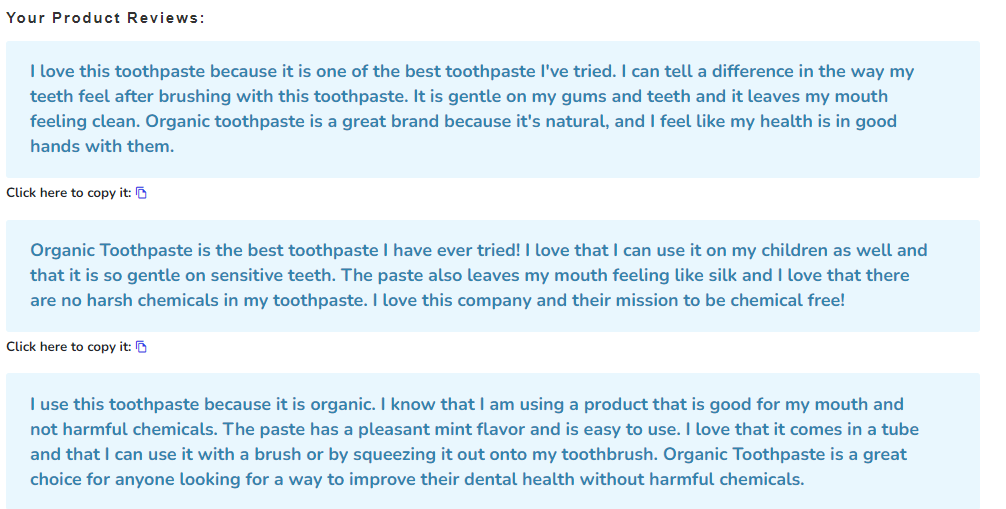Copy the first review about gentle gums

click(141, 193)
